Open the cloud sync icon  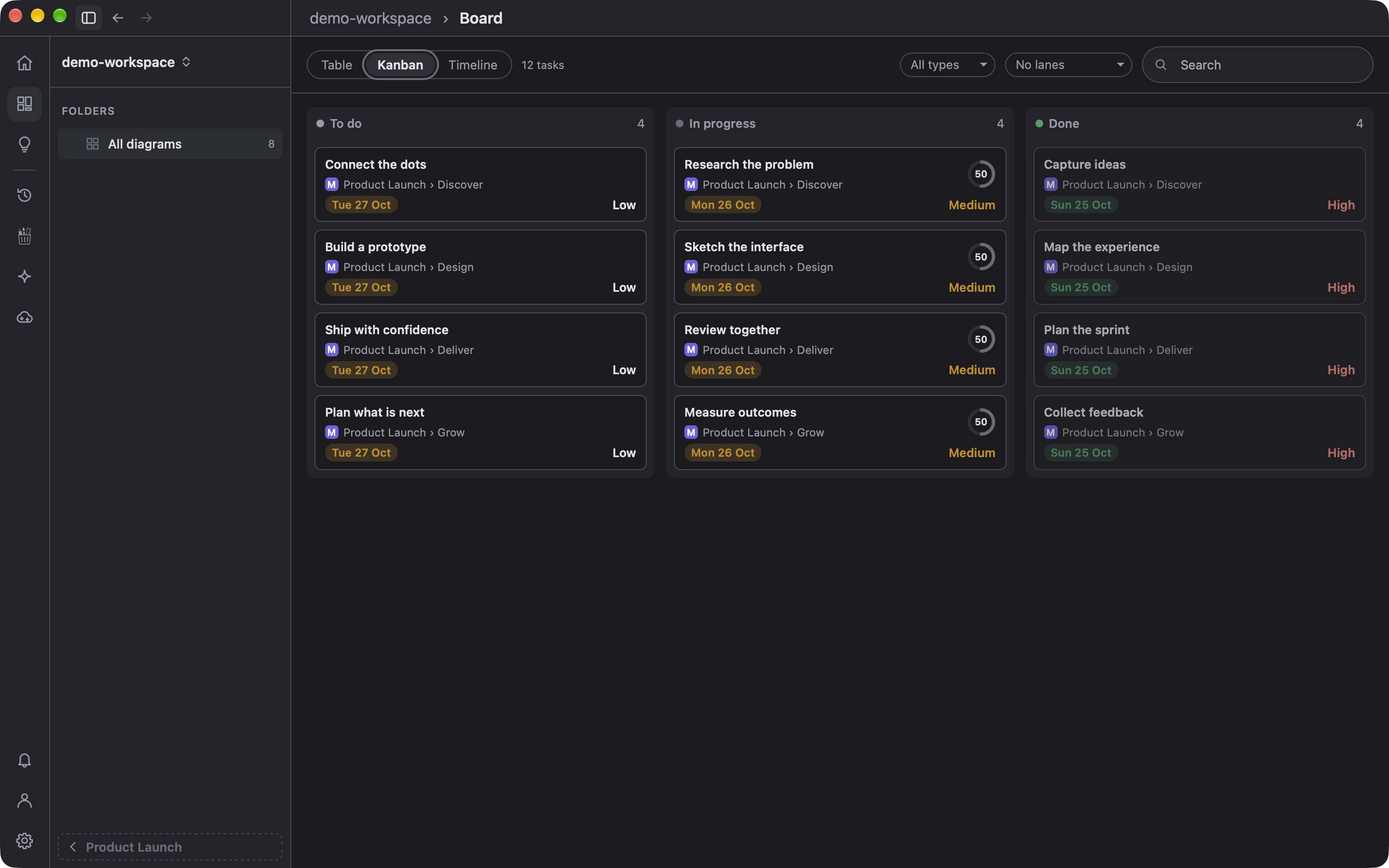click(x=24, y=317)
